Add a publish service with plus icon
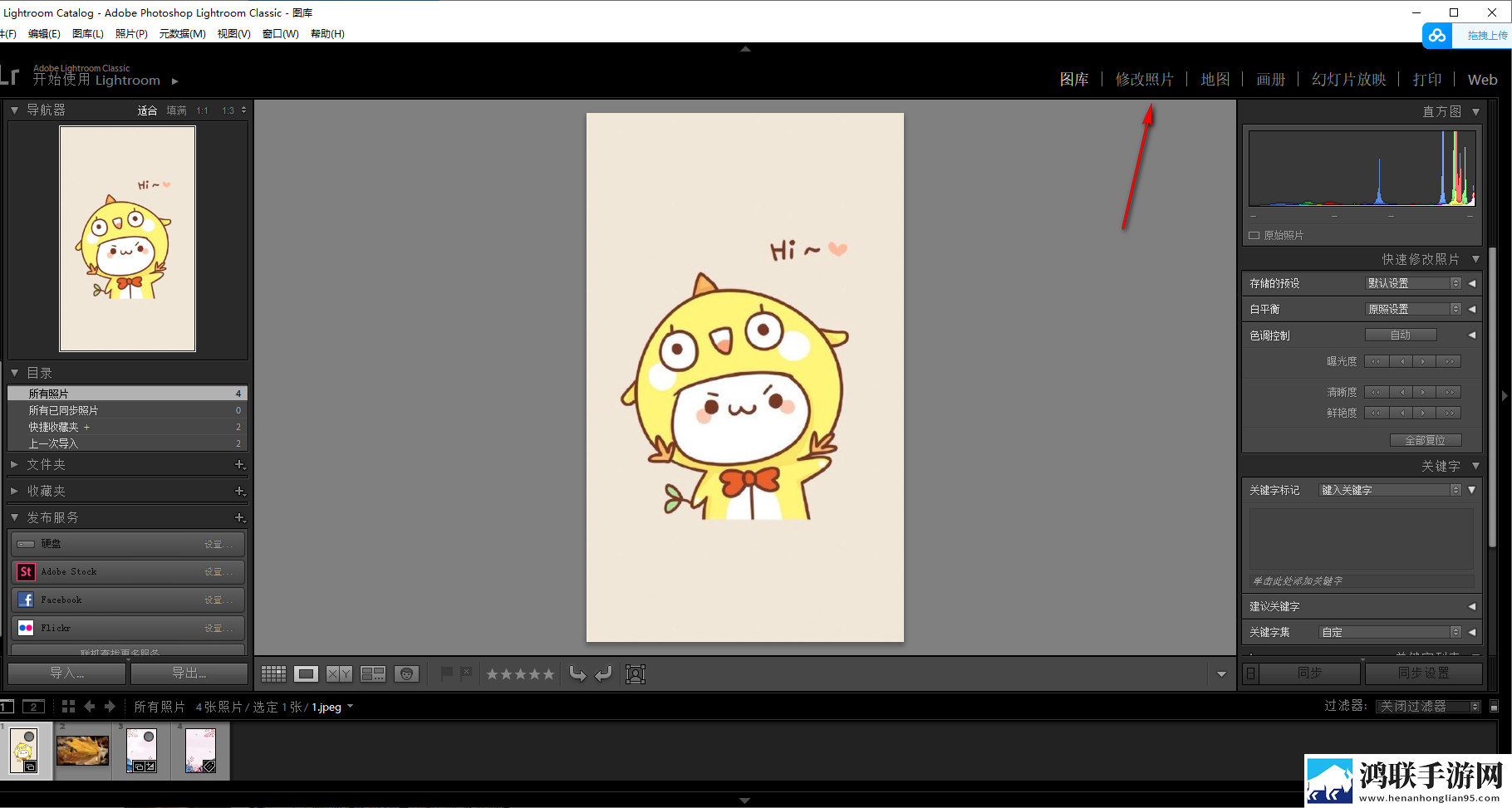The height and width of the screenshot is (808, 1512). coord(239,518)
